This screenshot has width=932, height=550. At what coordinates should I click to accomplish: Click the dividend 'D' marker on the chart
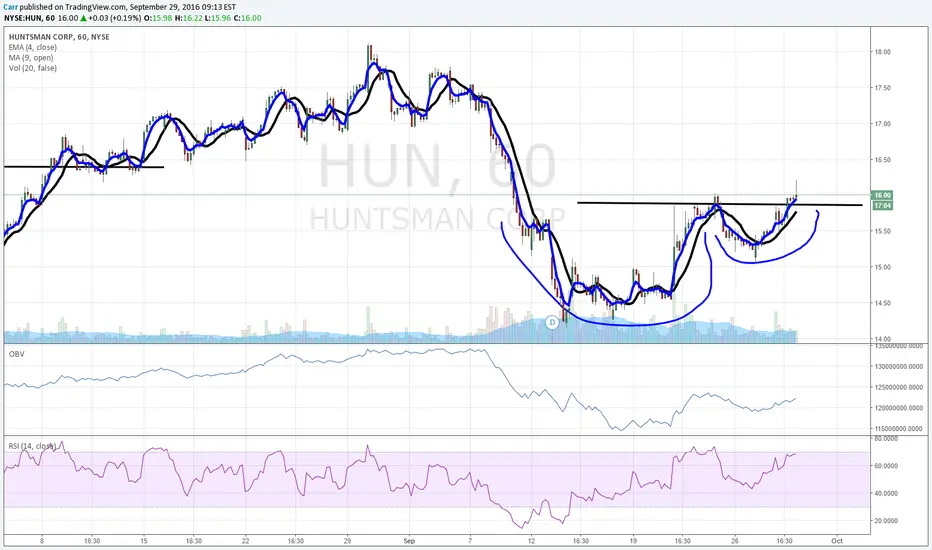[x=552, y=322]
